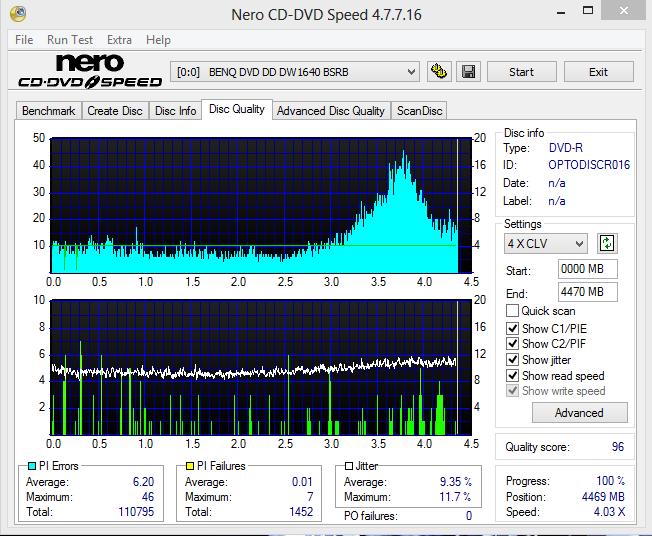Click the DVD-R disc type value
The image size is (652, 536).
(566, 148)
